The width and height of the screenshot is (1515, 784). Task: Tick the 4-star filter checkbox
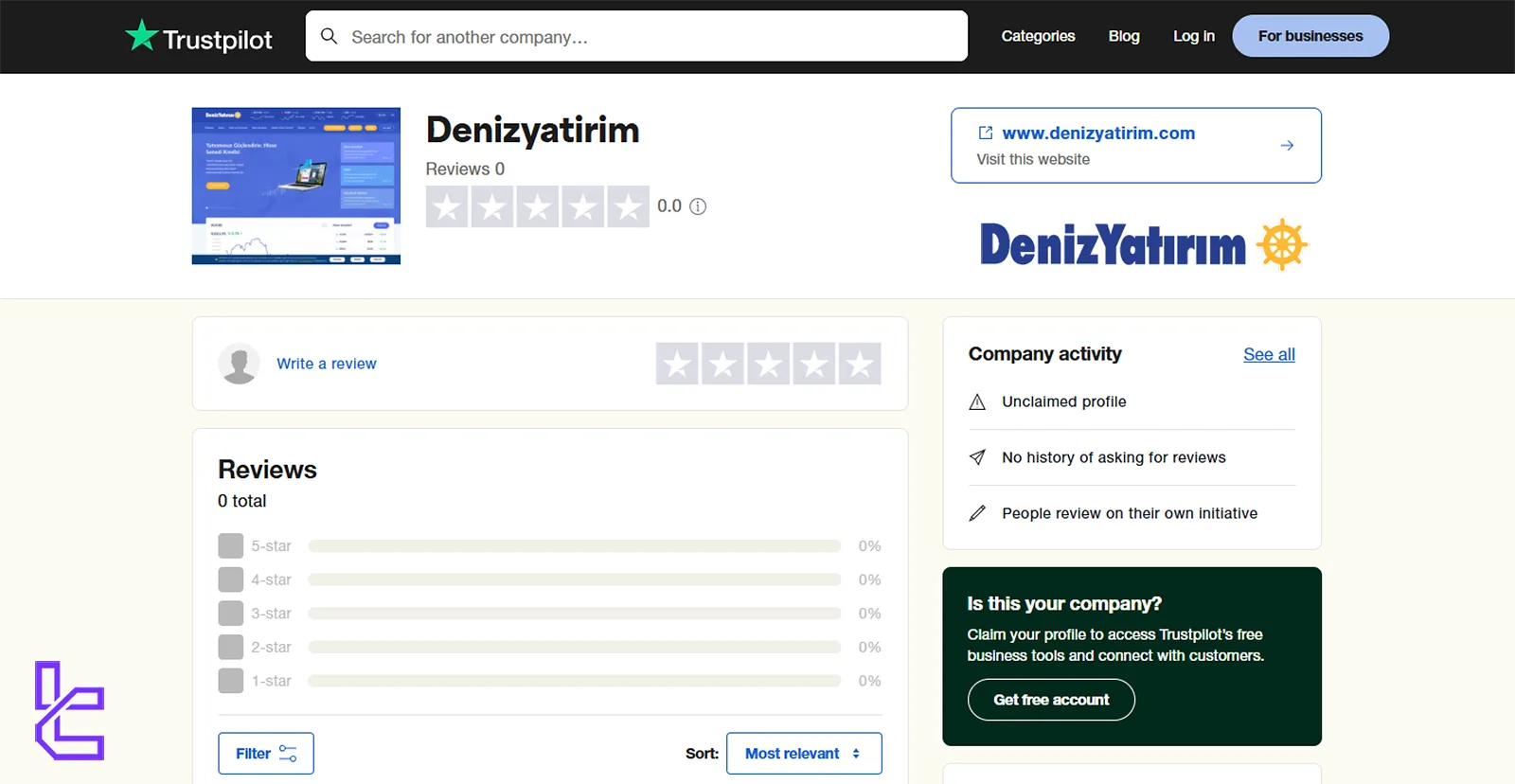[x=230, y=579]
